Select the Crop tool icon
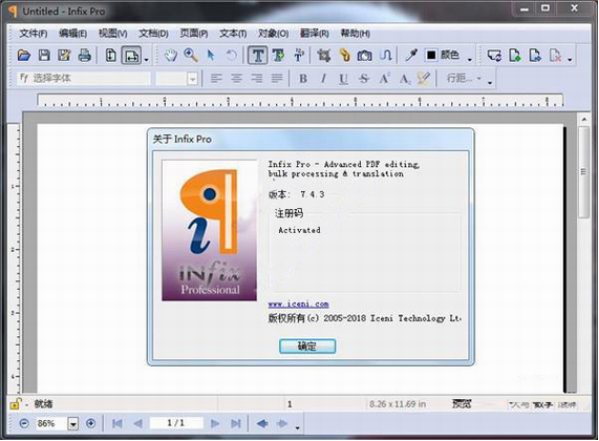The image size is (599, 441). (324, 56)
